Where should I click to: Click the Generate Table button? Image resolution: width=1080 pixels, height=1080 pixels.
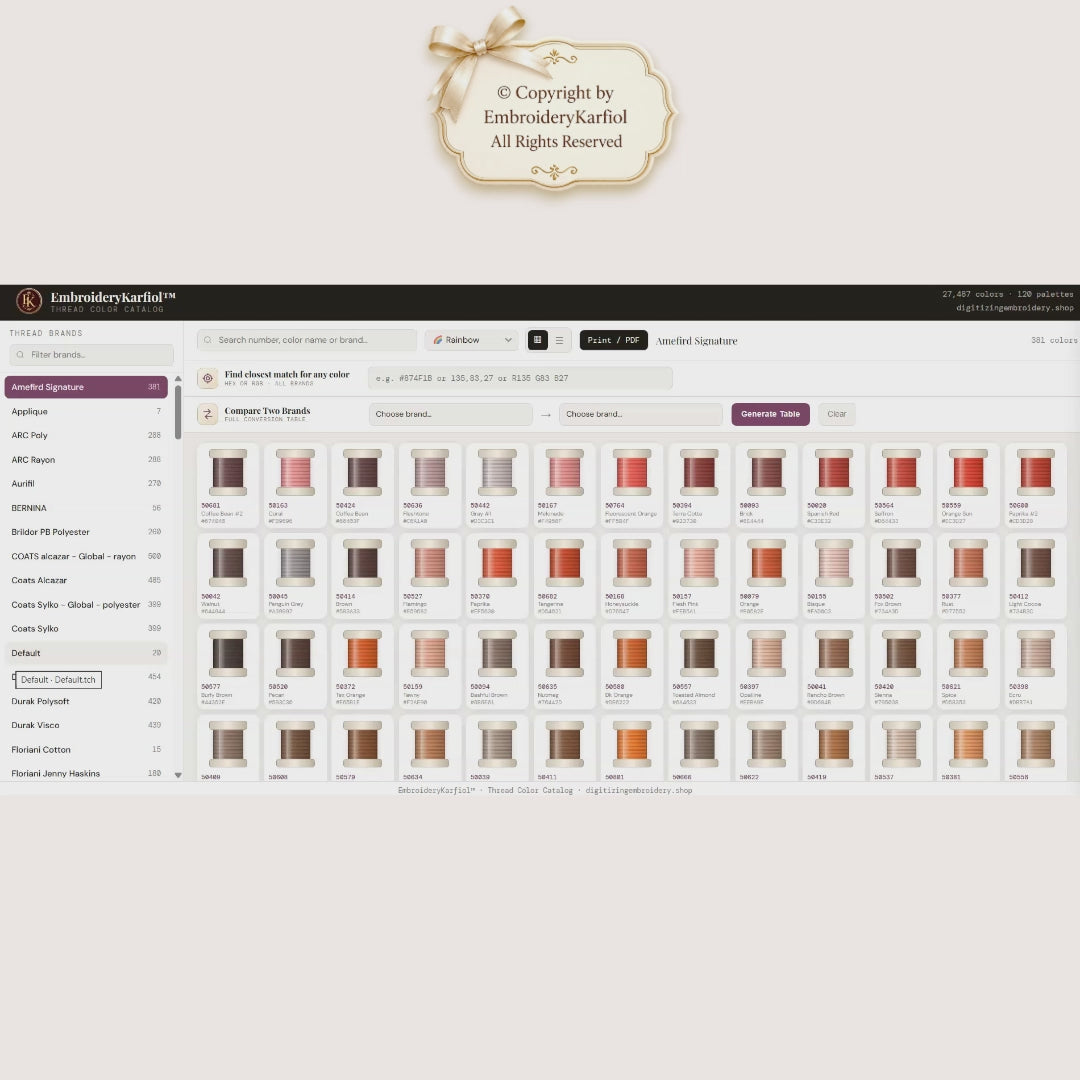[x=770, y=415]
